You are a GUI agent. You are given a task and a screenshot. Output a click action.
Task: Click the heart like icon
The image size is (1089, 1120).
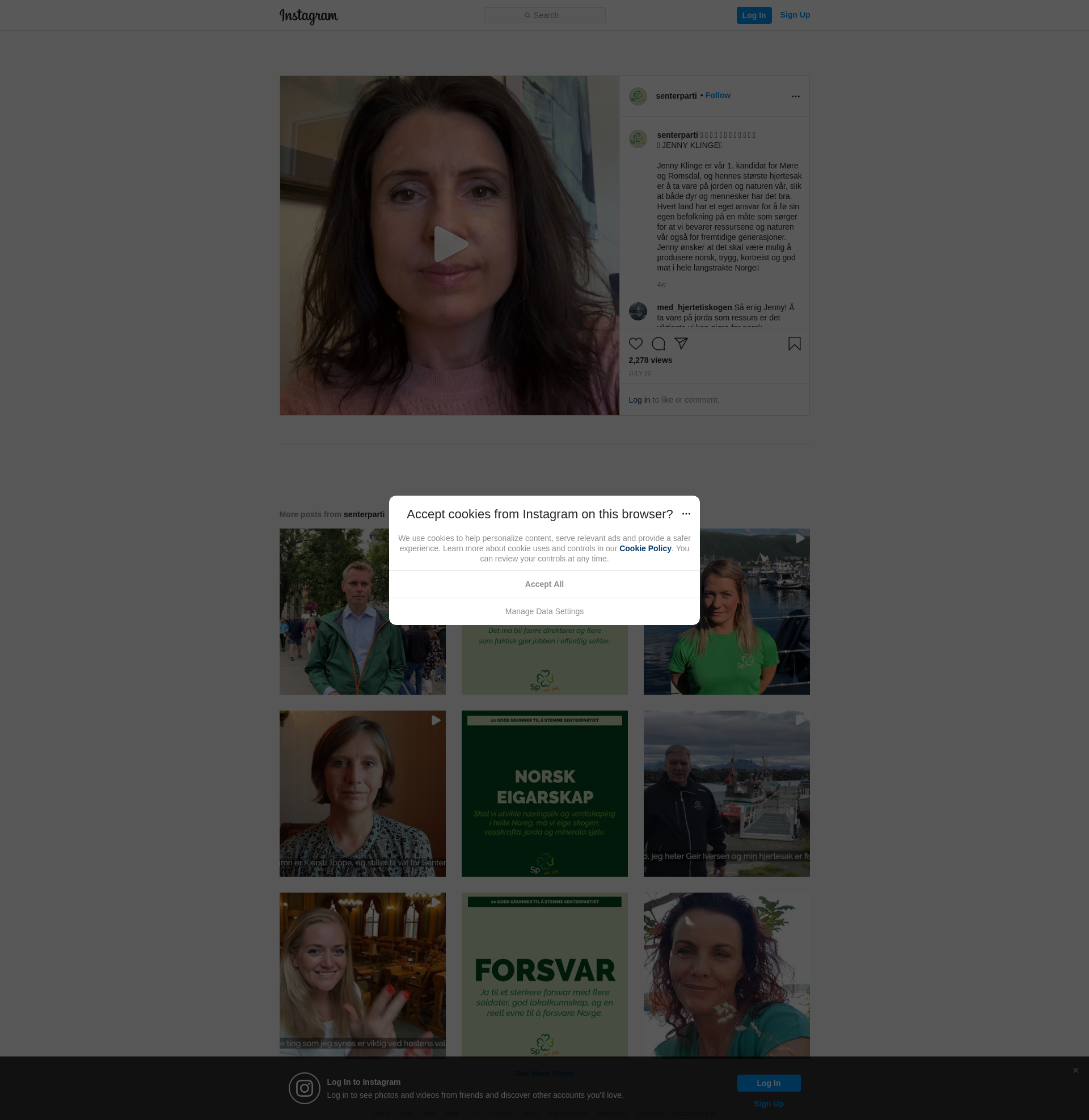(635, 344)
